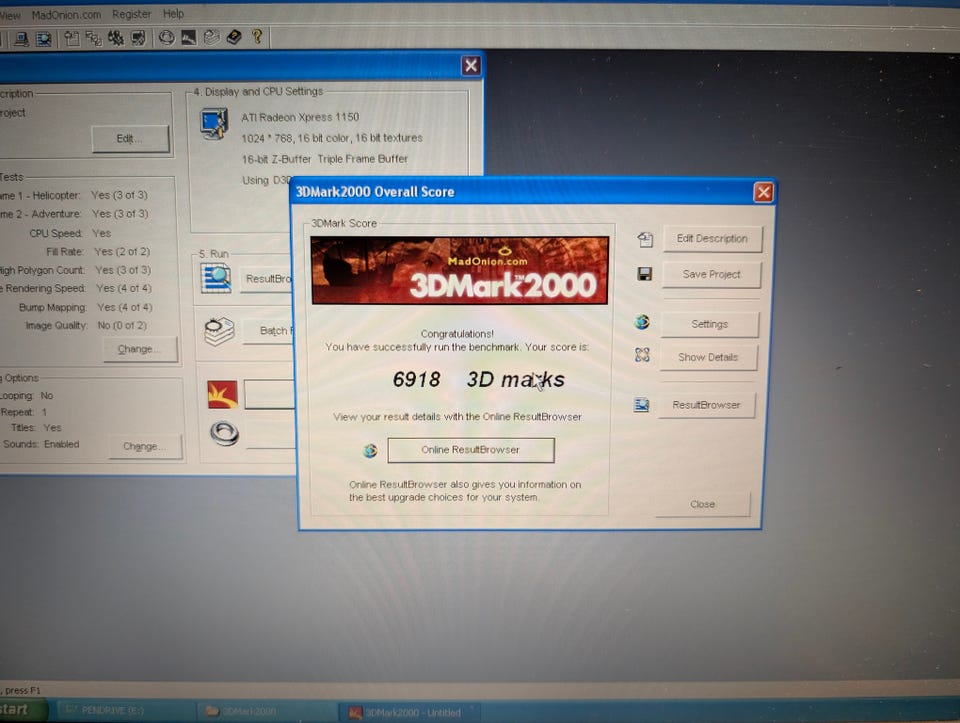Open the Register menu
The height and width of the screenshot is (723, 960).
pos(131,14)
